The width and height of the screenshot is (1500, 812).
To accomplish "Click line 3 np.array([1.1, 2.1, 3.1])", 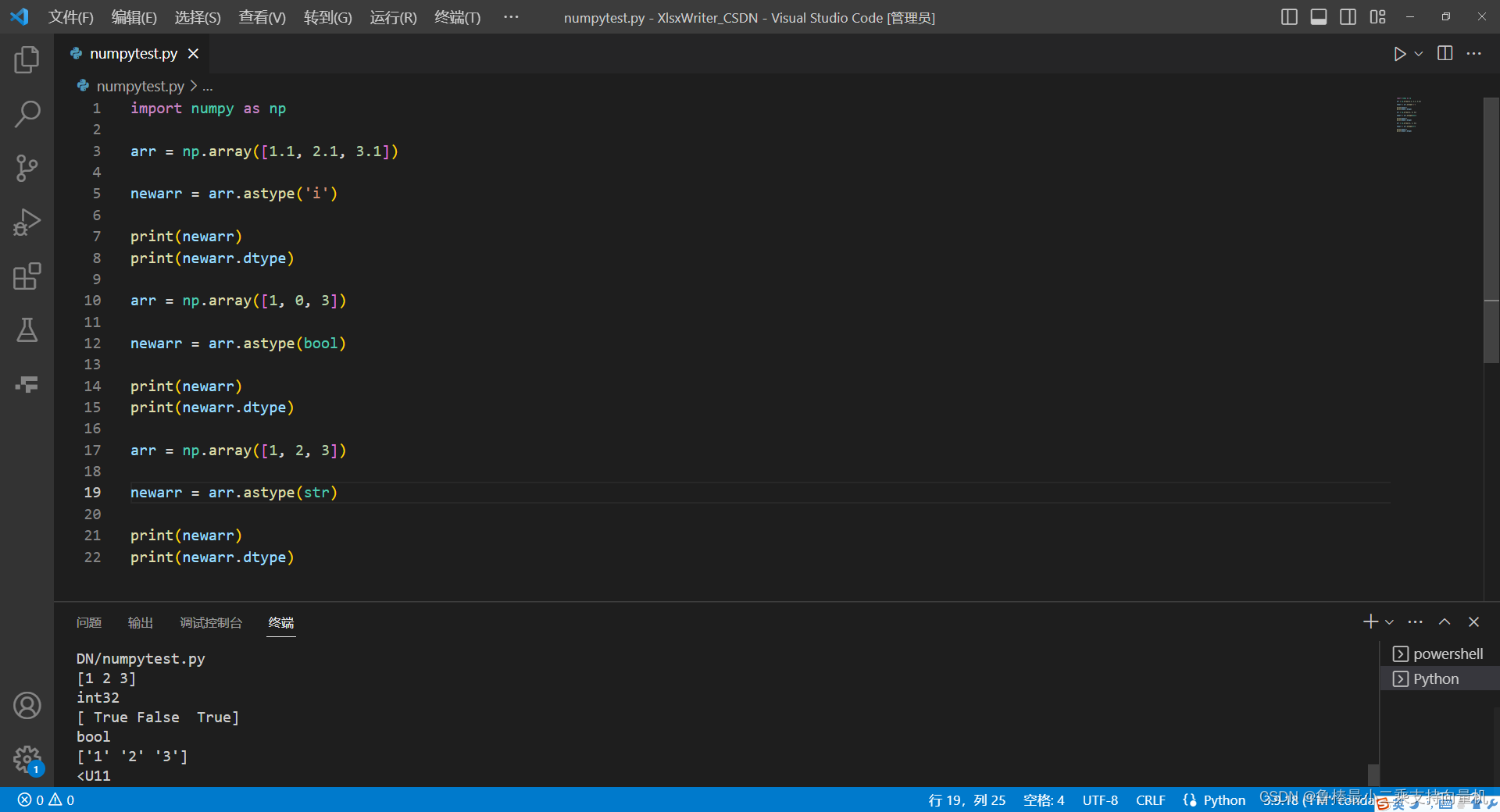I will [290, 151].
